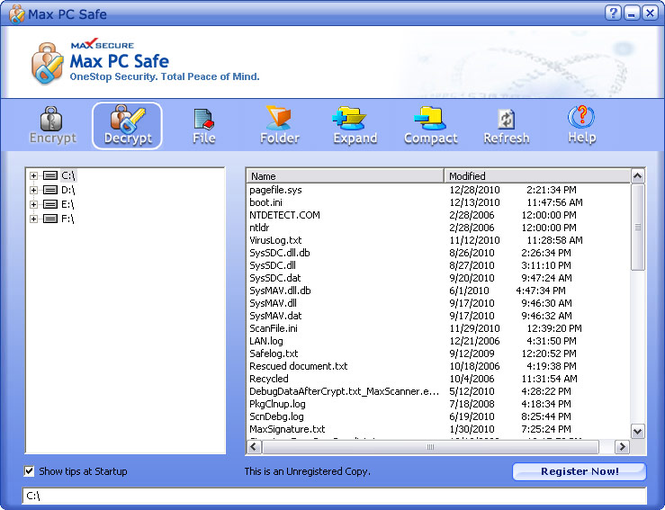Expand the D:\ drive node

[34, 190]
